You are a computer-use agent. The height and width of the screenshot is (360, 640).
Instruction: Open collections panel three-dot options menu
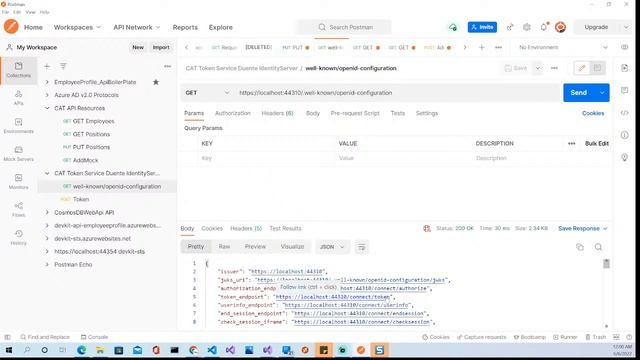(x=167, y=66)
